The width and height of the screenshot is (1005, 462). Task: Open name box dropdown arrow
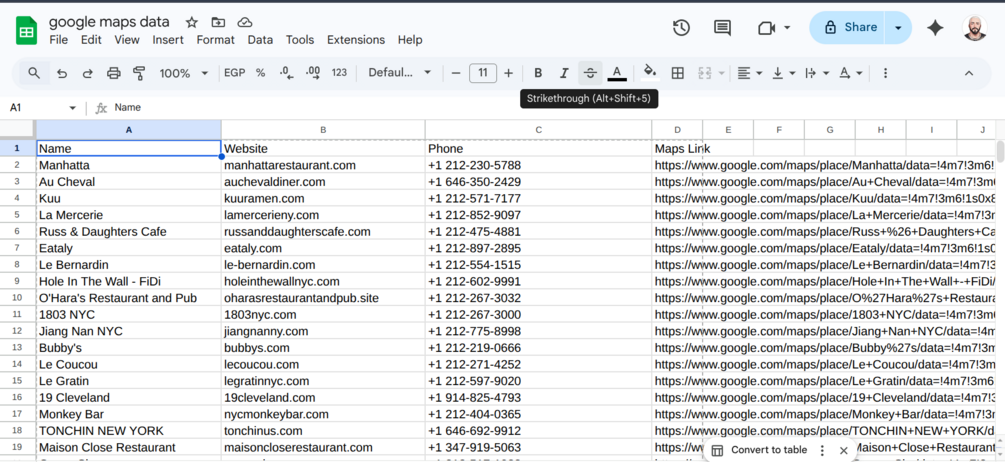(x=72, y=108)
